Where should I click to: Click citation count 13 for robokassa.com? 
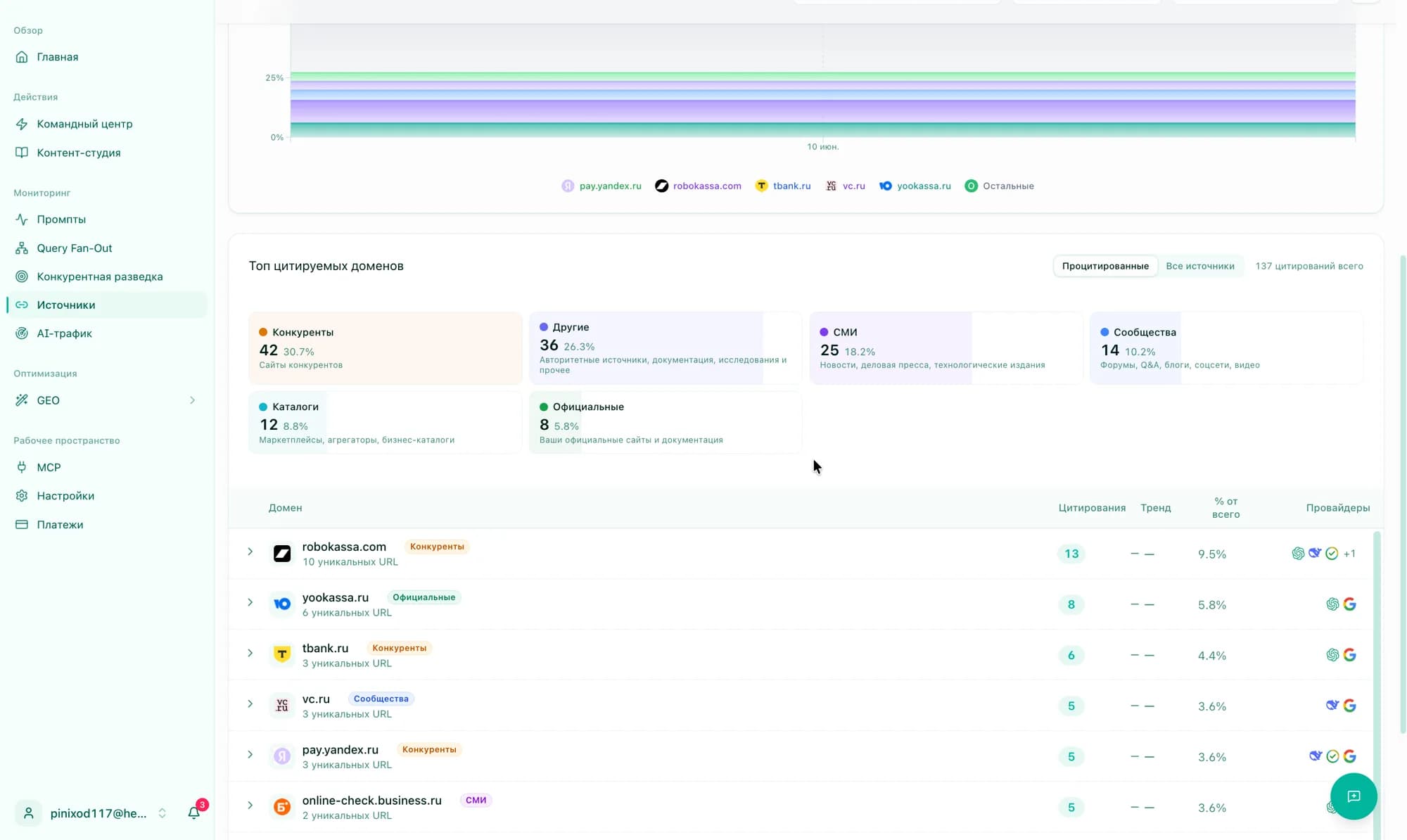coord(1071,554)
